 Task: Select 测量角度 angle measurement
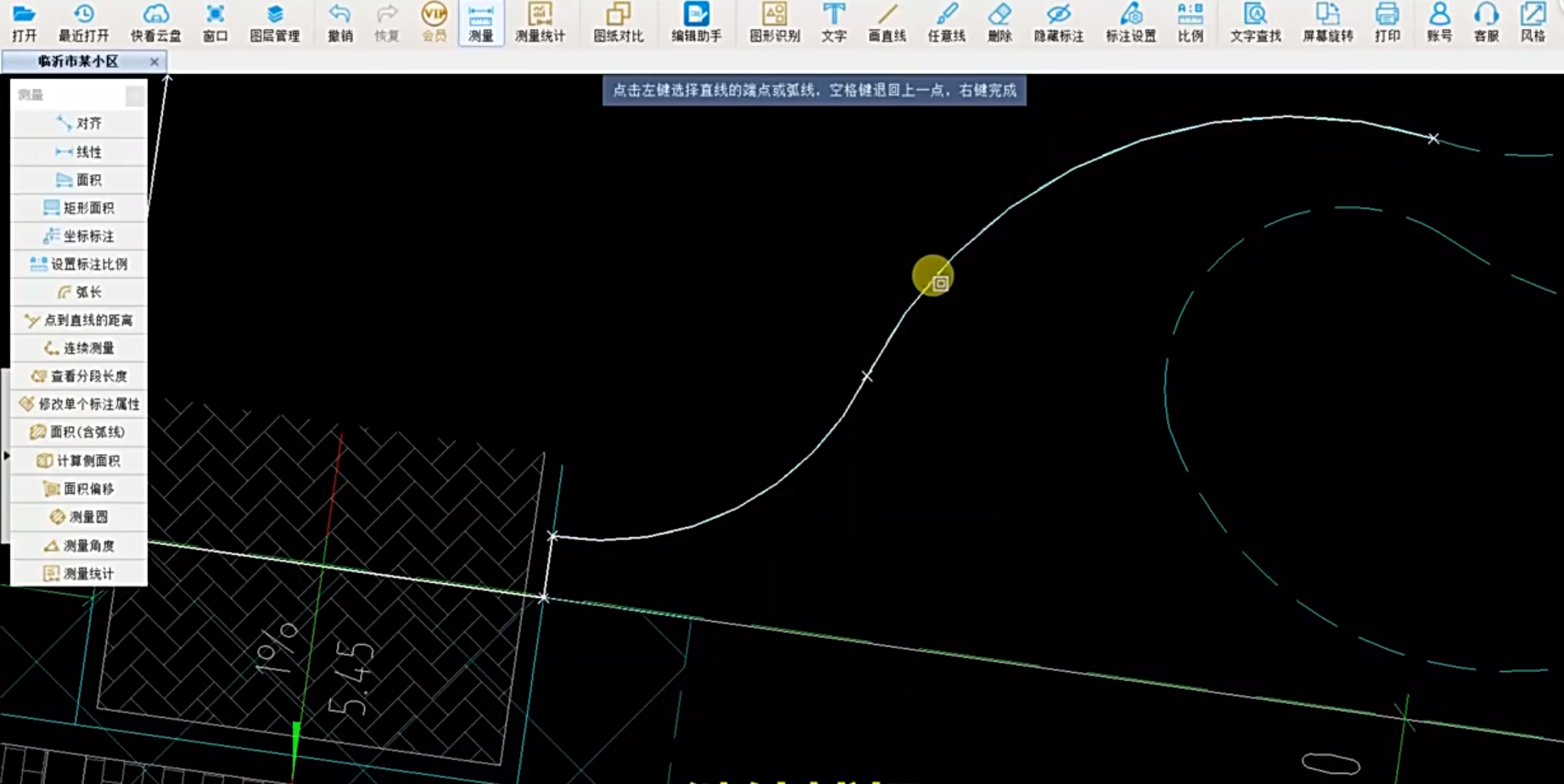79,546
